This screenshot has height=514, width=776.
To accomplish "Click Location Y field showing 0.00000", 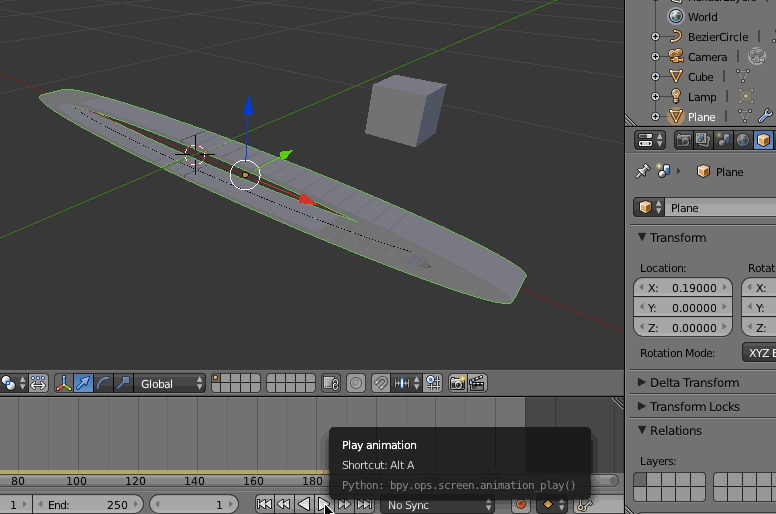I will click(682, 308).
